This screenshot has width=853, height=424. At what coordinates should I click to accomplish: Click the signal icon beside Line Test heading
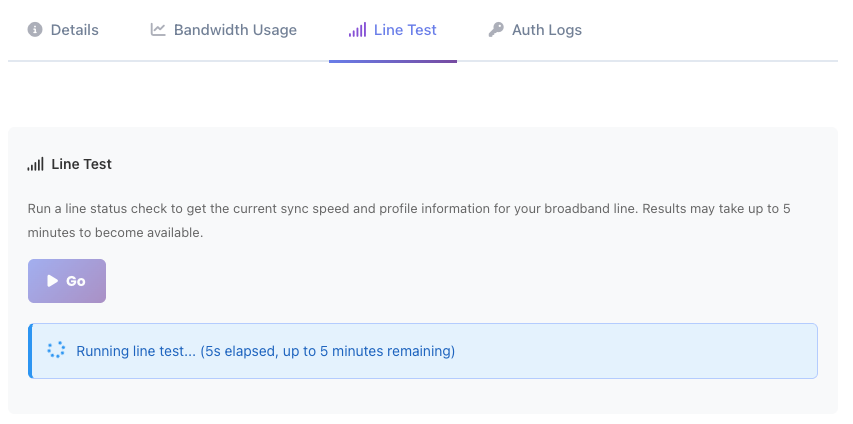coord(35,164)
